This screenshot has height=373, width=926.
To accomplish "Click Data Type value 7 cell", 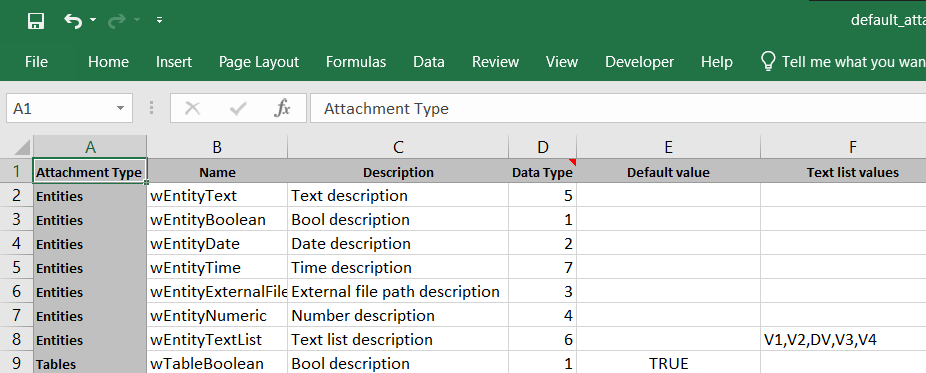I will (x=543, y=267).
